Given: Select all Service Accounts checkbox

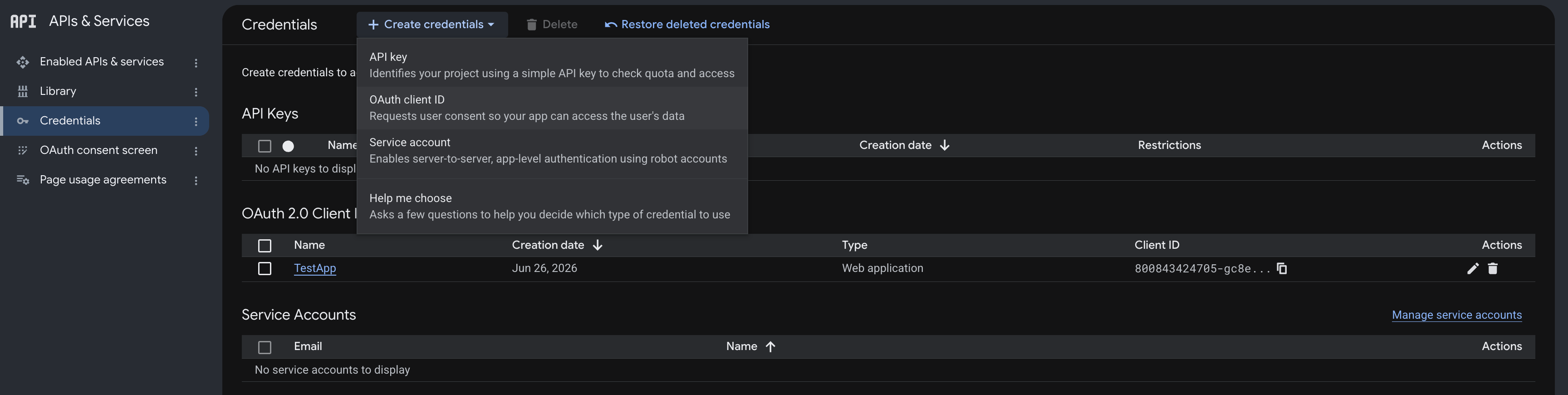Looking at the screenshot, I should pyautogui.click(x=265, y=347).
